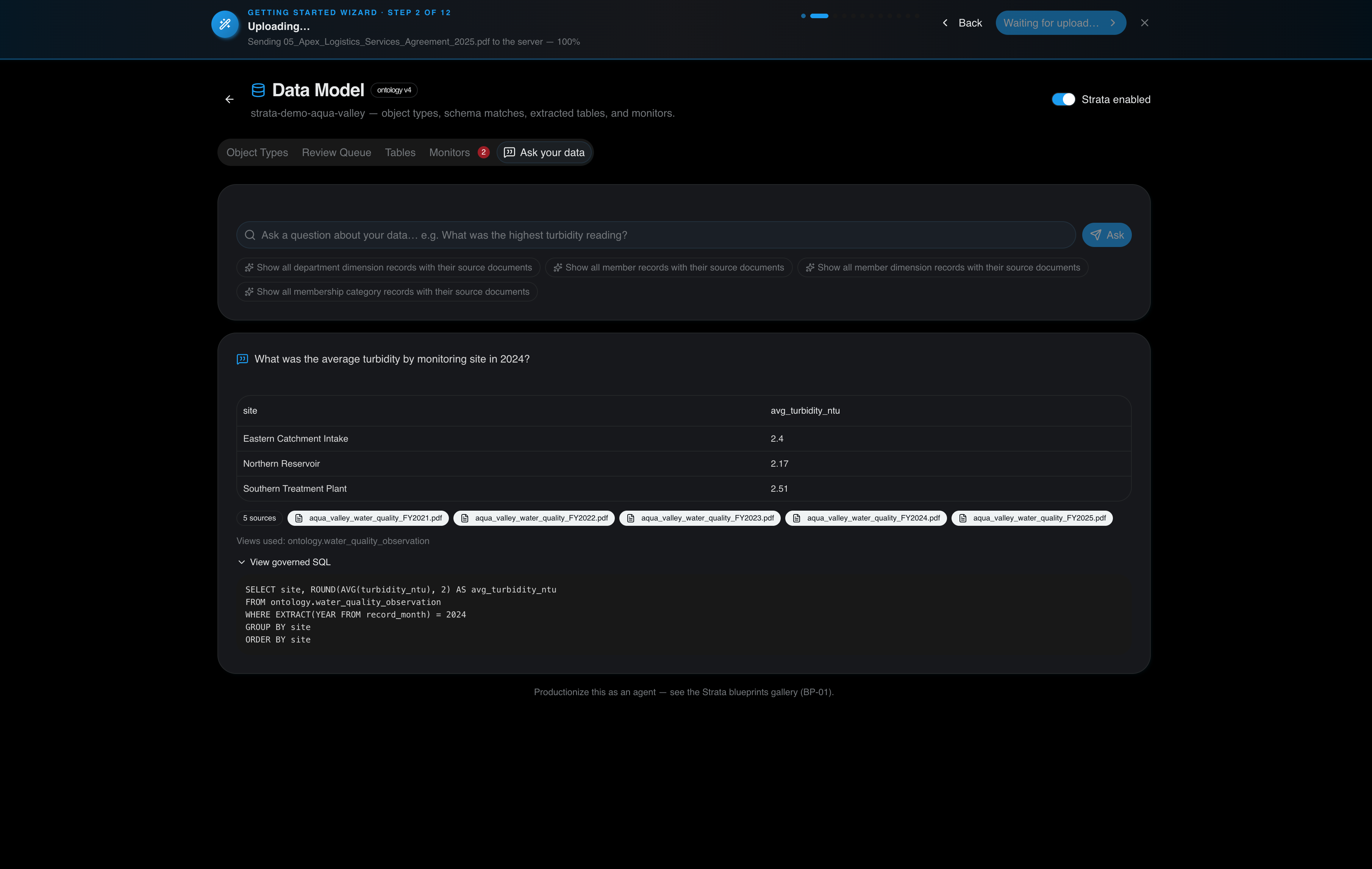1372x869 pixels.
Task: Open the Review Queue tab
Action: (x=337, y=152)
